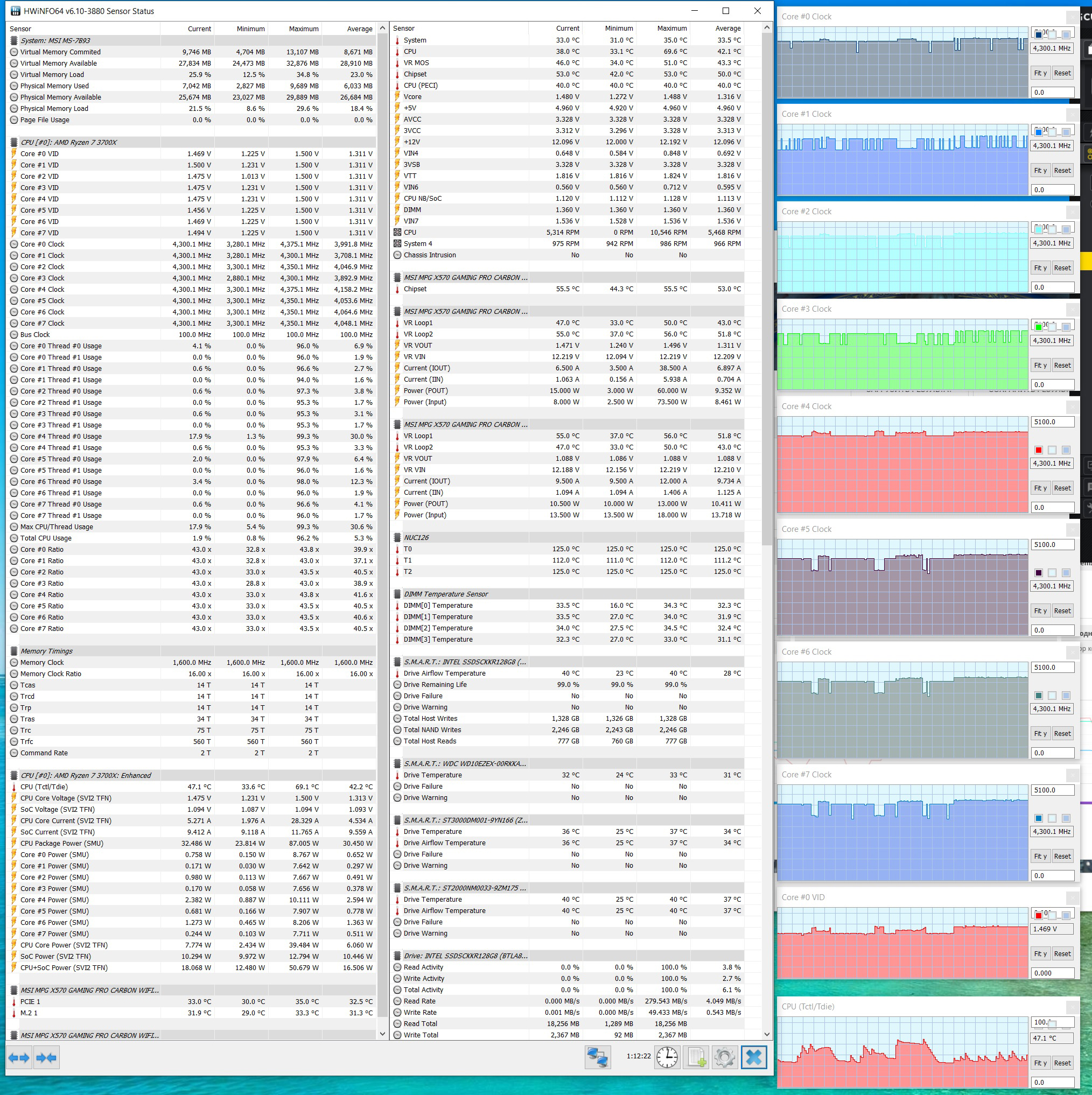The image size is (1092, 1095).
Task: Select the CPU (Tctl/Tdie) sensor row
Action: (x=44, y=787)
